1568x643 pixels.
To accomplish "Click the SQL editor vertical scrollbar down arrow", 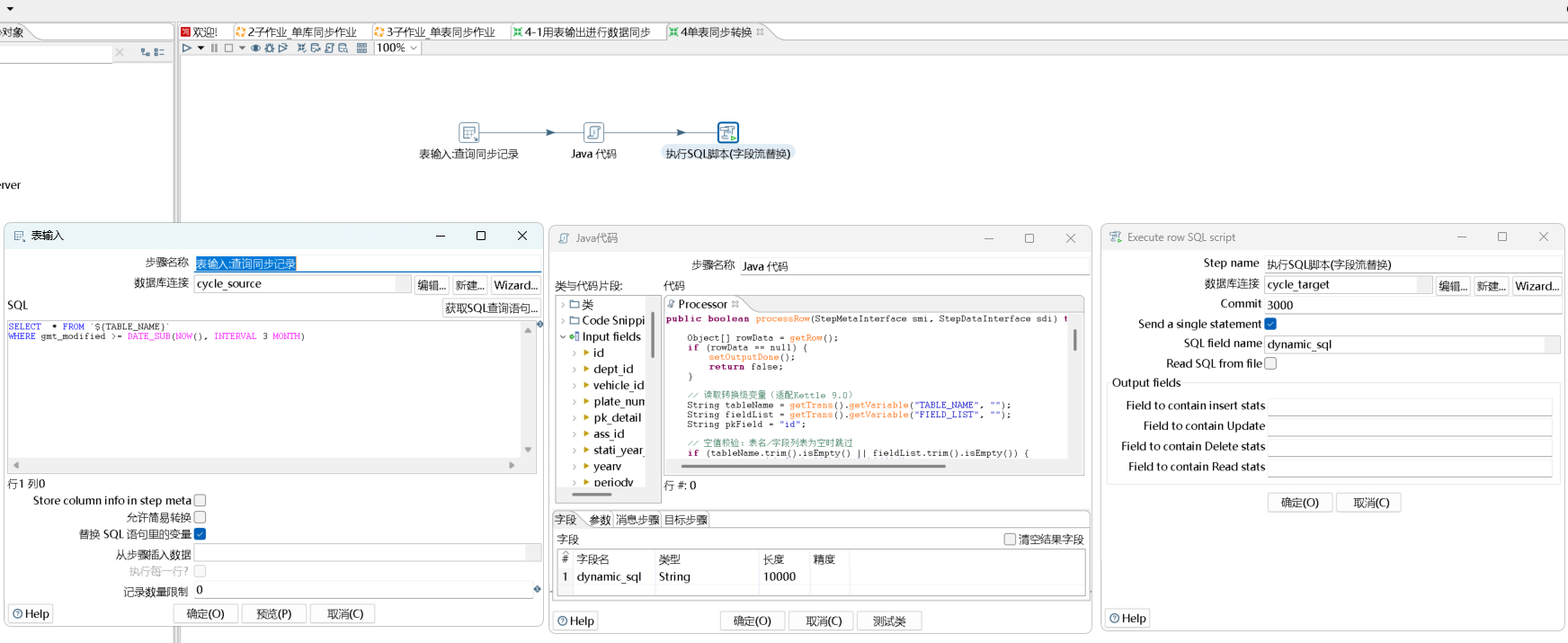I will tap(528, 450).
